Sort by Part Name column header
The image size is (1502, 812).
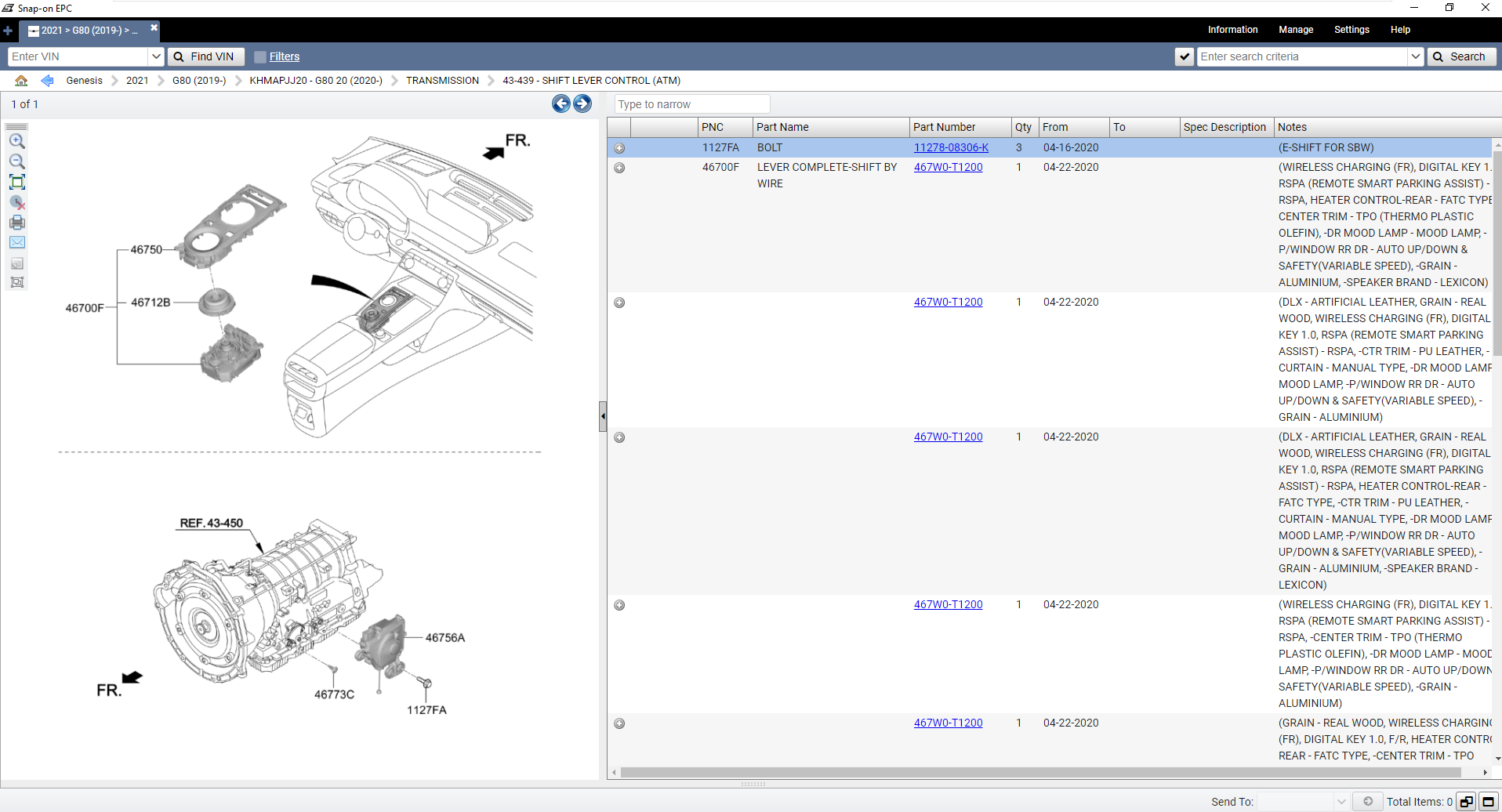coord(831,127)
